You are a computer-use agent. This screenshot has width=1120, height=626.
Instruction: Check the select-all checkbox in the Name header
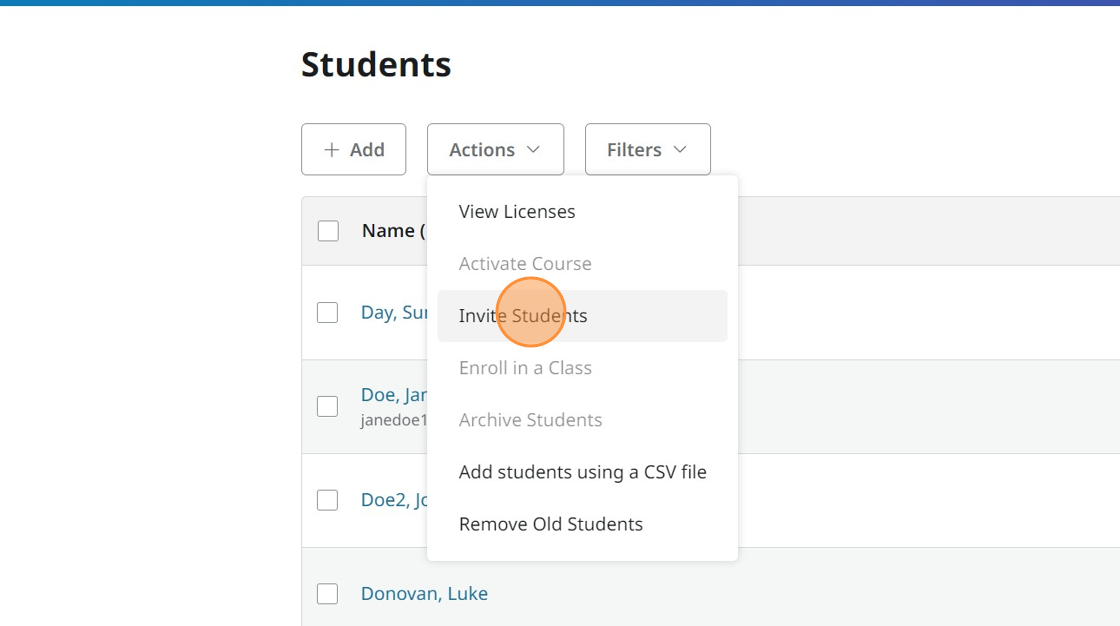coord(328,230)
